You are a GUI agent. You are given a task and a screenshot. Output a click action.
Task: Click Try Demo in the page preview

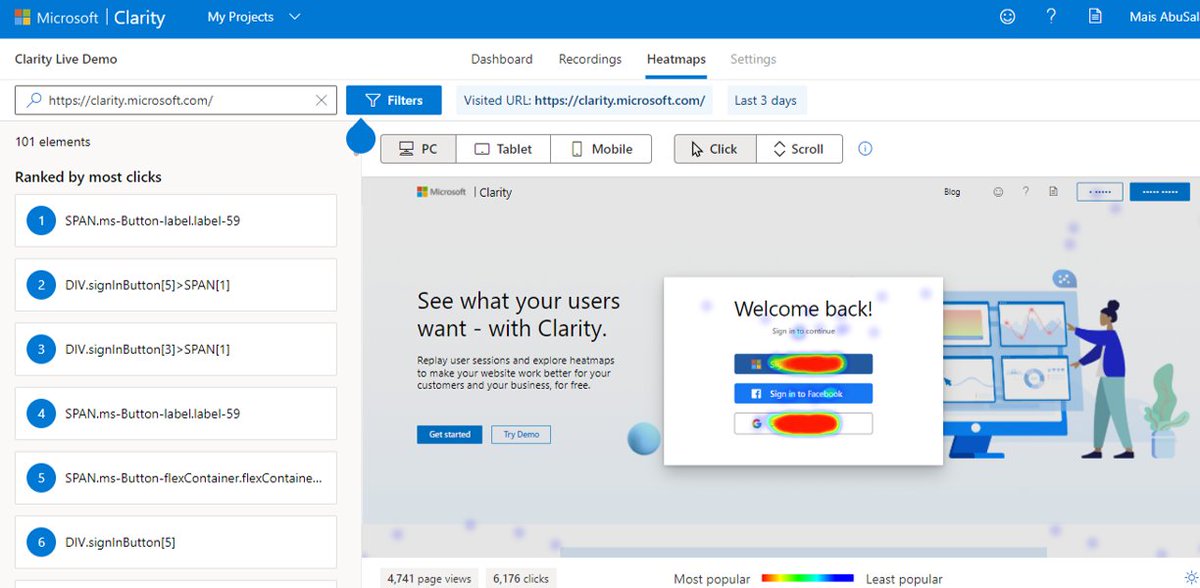[521, 434]
